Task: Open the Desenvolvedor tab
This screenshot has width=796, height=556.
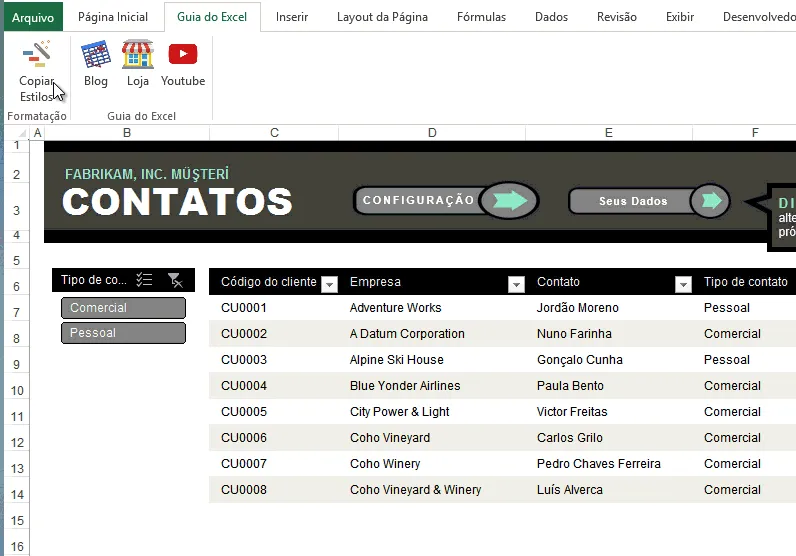Action: coord(759,17)
